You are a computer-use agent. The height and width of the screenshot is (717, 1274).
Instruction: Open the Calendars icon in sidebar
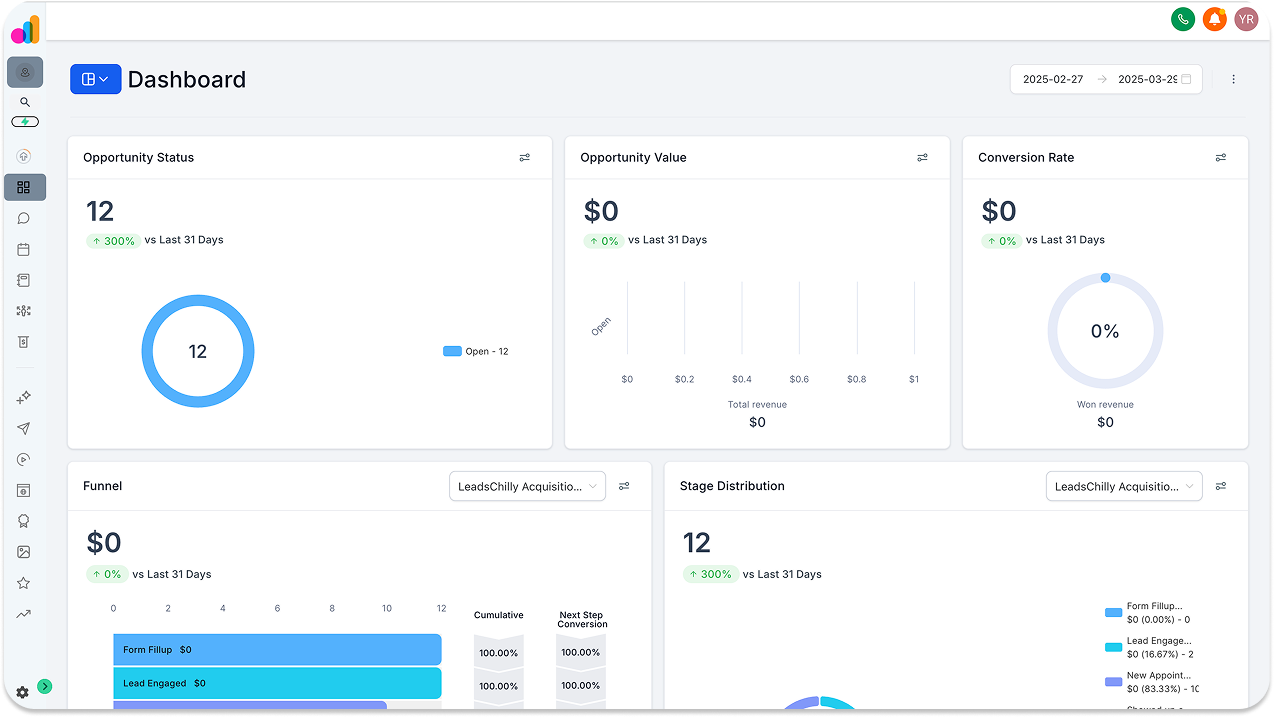(x=24, y=249)
